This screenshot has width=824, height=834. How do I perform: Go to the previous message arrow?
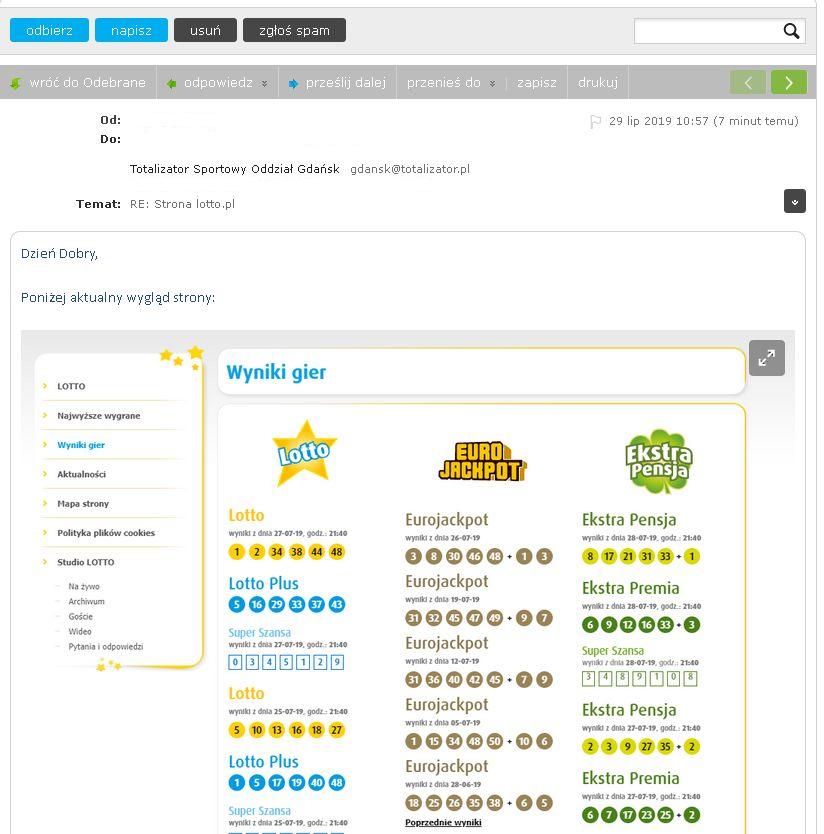tap(748, 82)
